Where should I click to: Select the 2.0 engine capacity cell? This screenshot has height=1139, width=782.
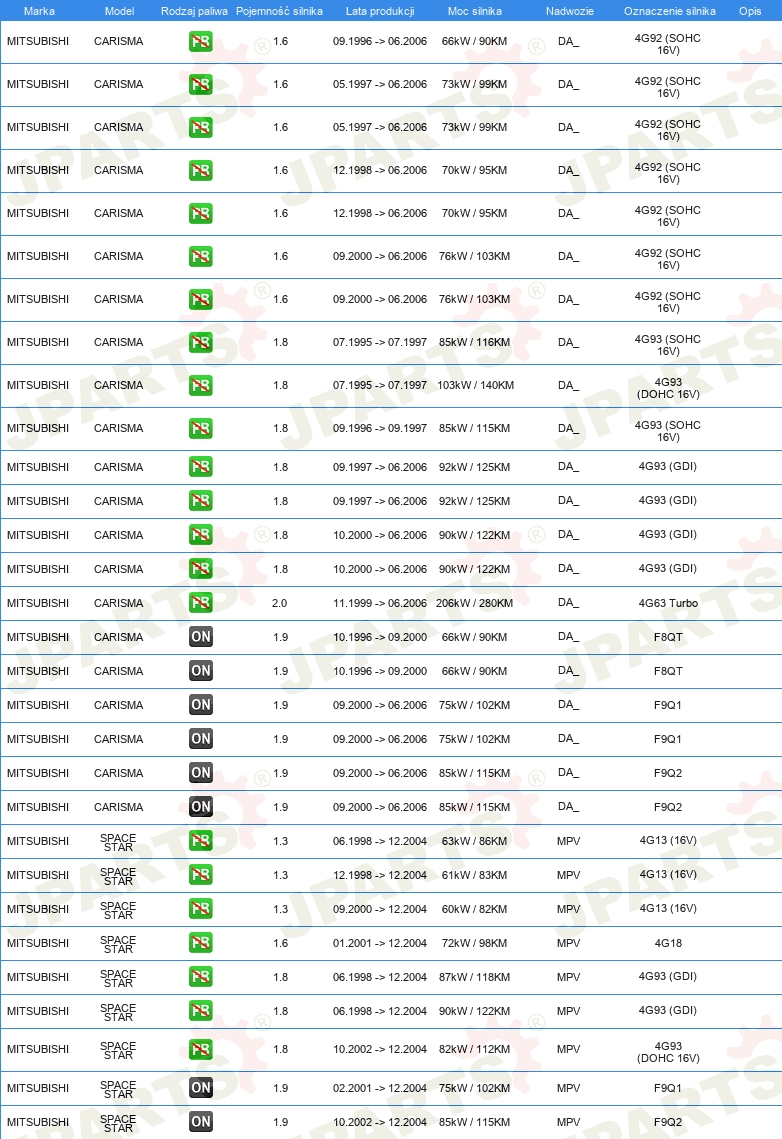[x=280, y=603]
